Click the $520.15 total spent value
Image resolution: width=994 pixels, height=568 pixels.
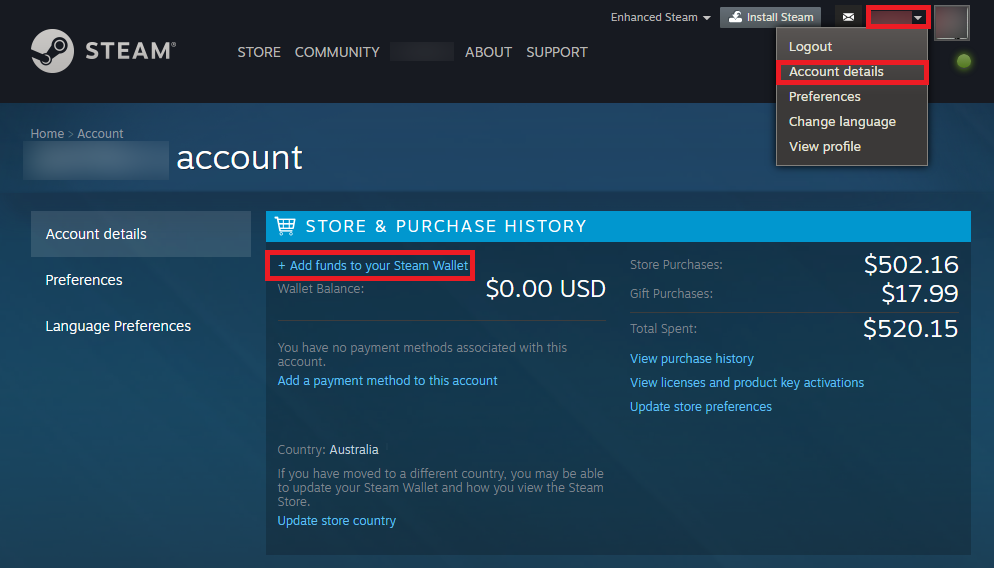(910, 328)
